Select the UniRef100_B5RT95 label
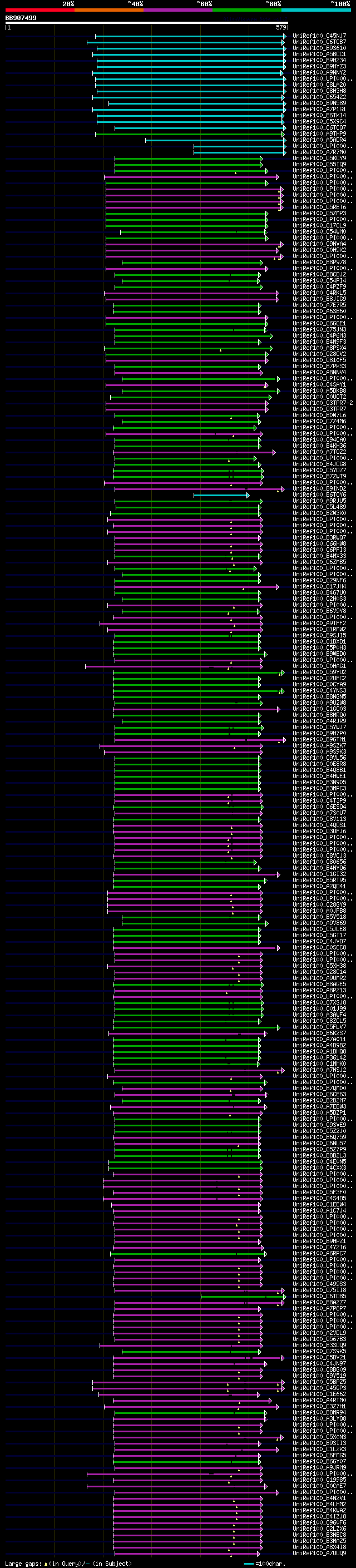Screen dimensions: 356x1568 tap(319, 880)
